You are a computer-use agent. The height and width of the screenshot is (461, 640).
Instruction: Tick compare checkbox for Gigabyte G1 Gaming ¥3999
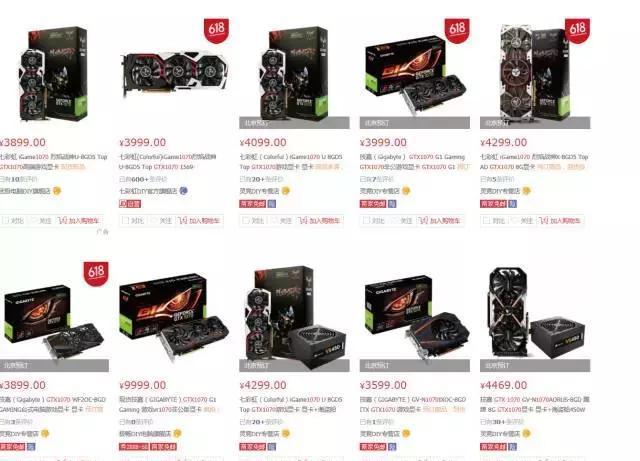tap(366, 220)
